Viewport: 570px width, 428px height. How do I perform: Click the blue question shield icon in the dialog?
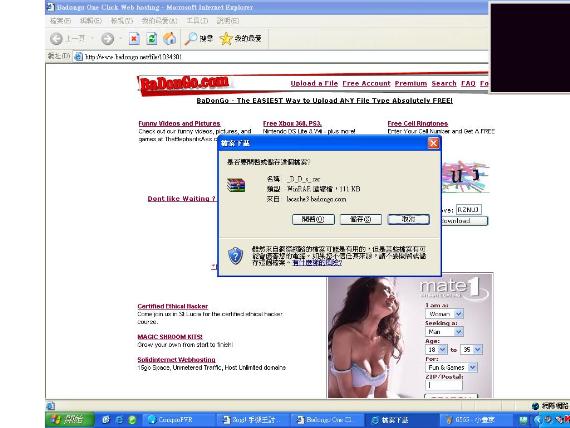235,256
